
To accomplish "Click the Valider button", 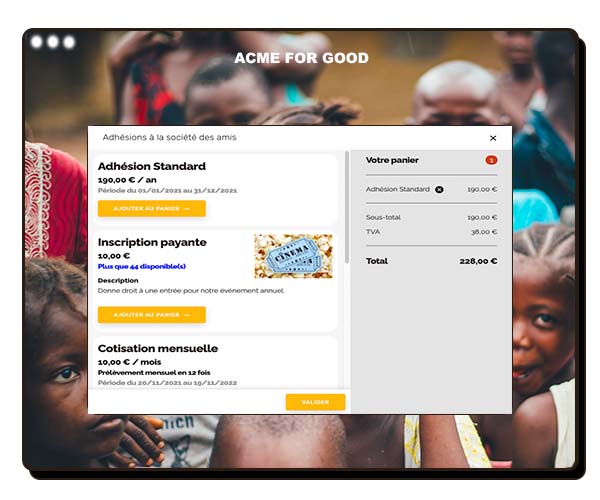I will pos(315,402).
